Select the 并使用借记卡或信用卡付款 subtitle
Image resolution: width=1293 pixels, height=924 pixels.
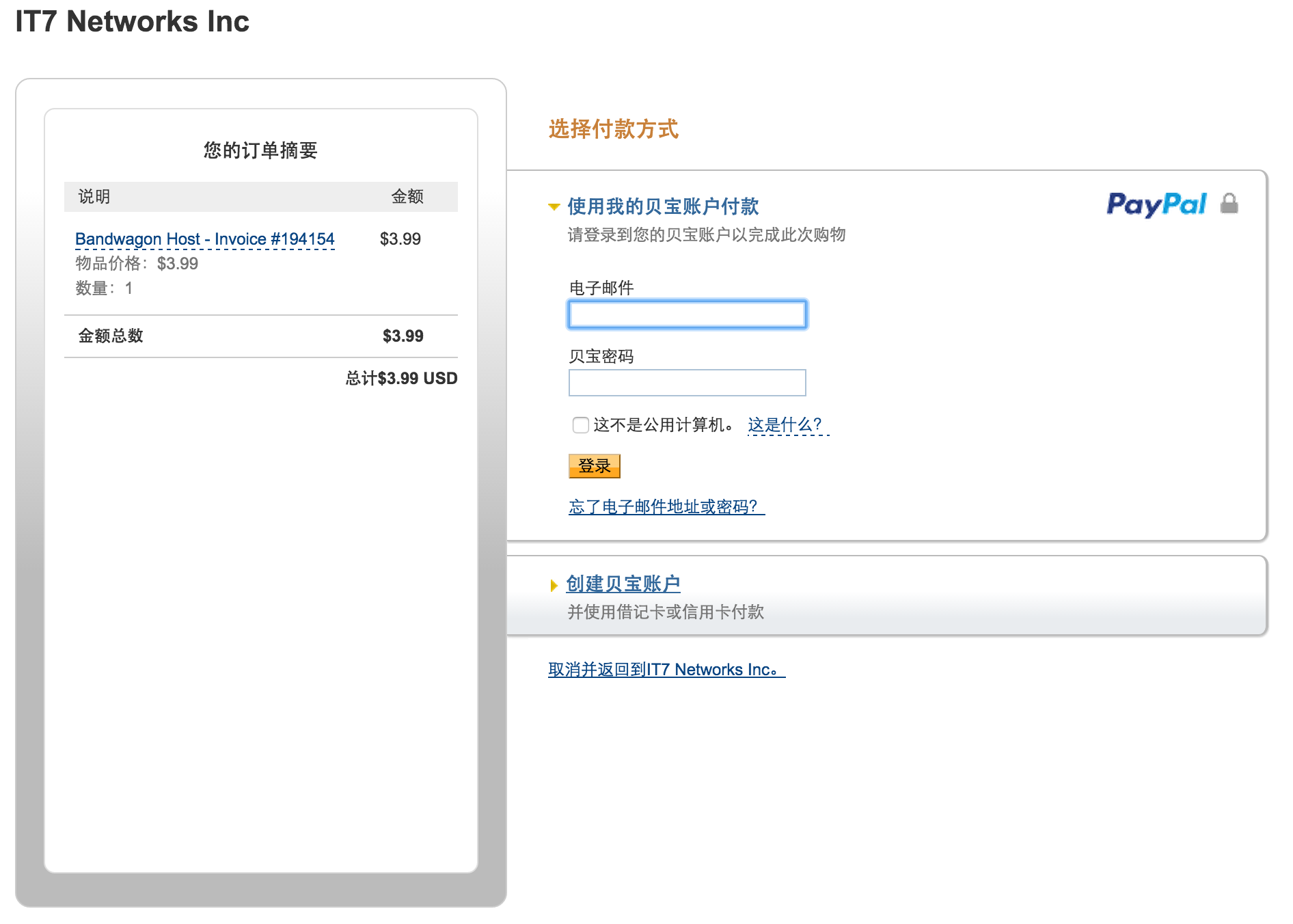666,612
